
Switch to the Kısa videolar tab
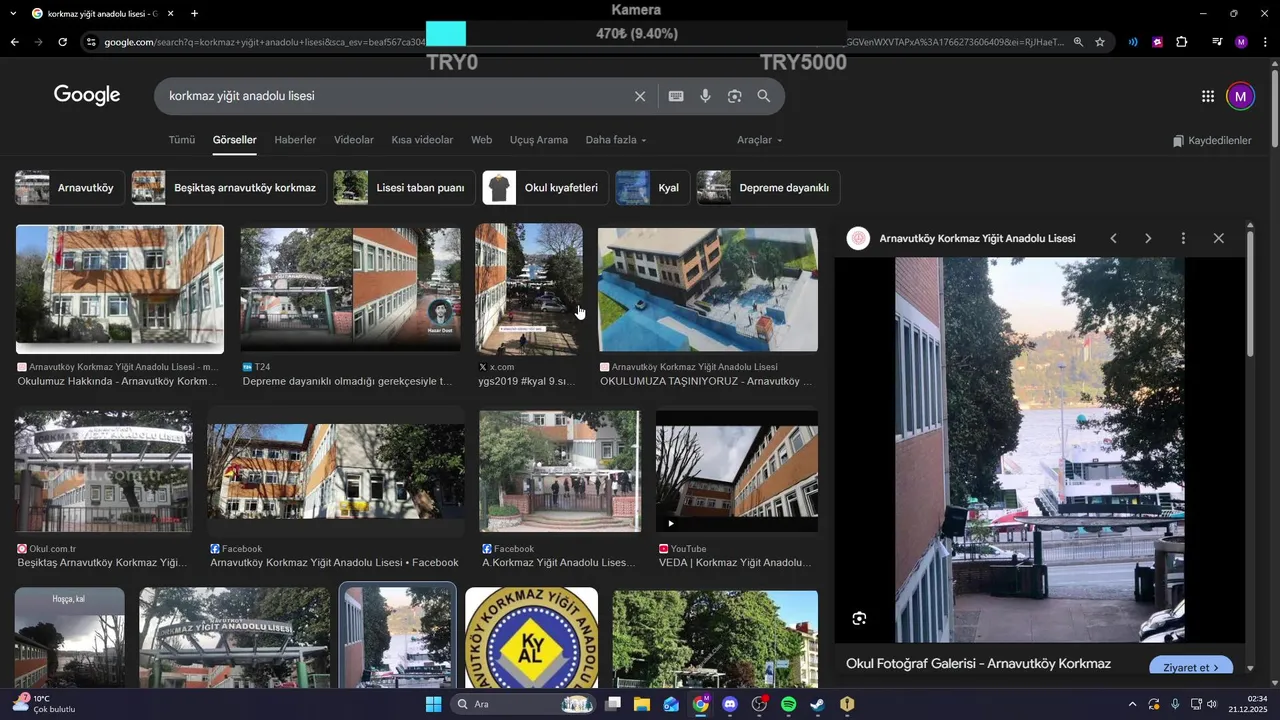pos(422,140)
